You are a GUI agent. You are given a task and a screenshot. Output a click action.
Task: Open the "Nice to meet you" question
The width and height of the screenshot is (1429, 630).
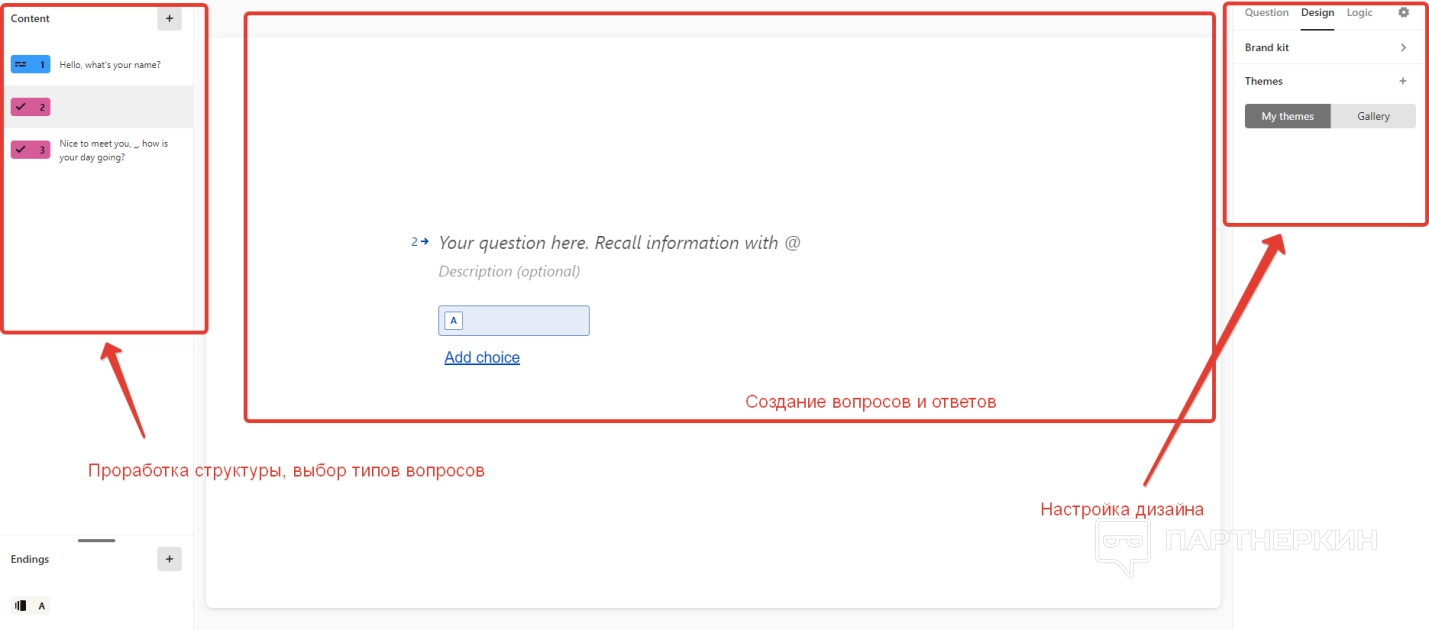pyautogui.click(x=113, y=150)
